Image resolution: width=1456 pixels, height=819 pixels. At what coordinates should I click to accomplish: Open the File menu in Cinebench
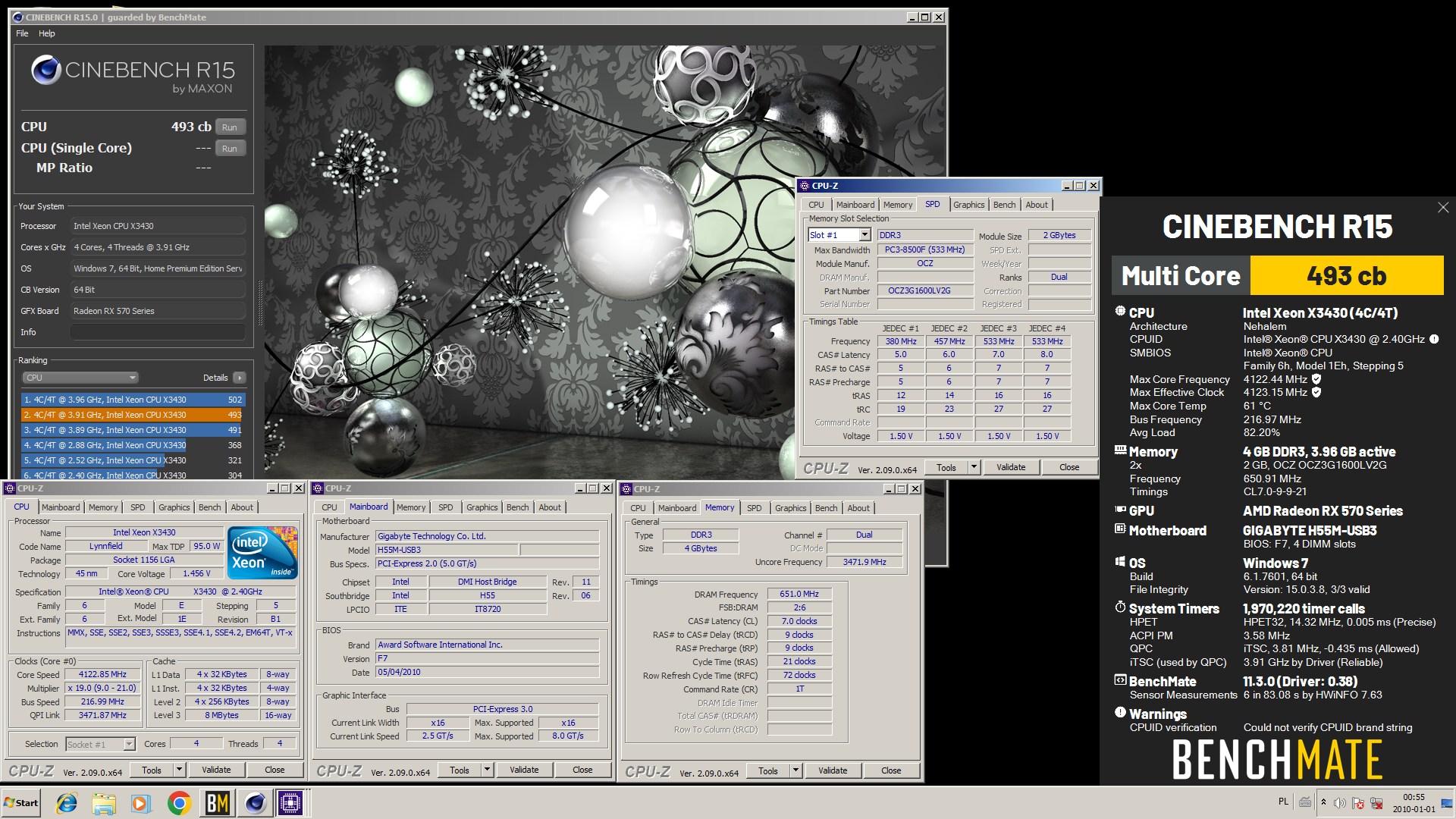(x=22, y=33)
